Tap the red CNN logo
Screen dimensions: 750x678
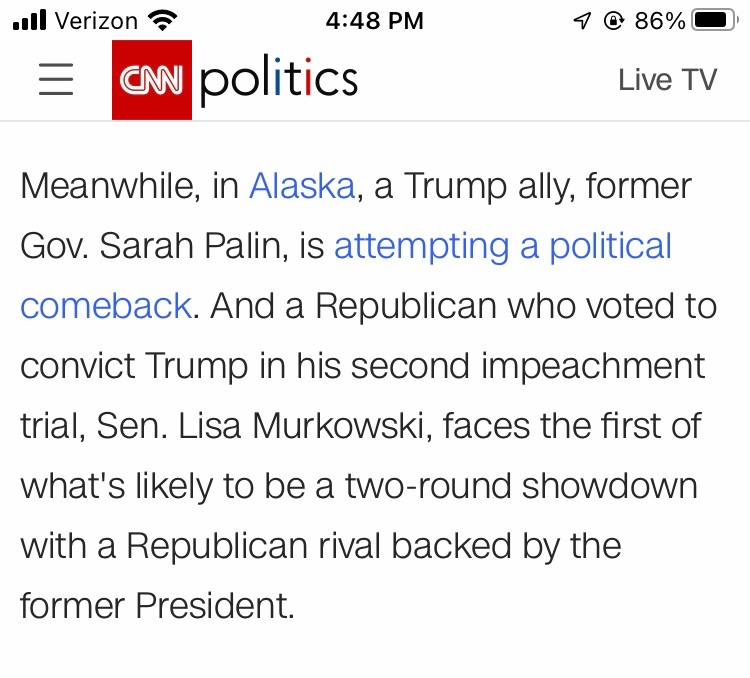point(151,80)
